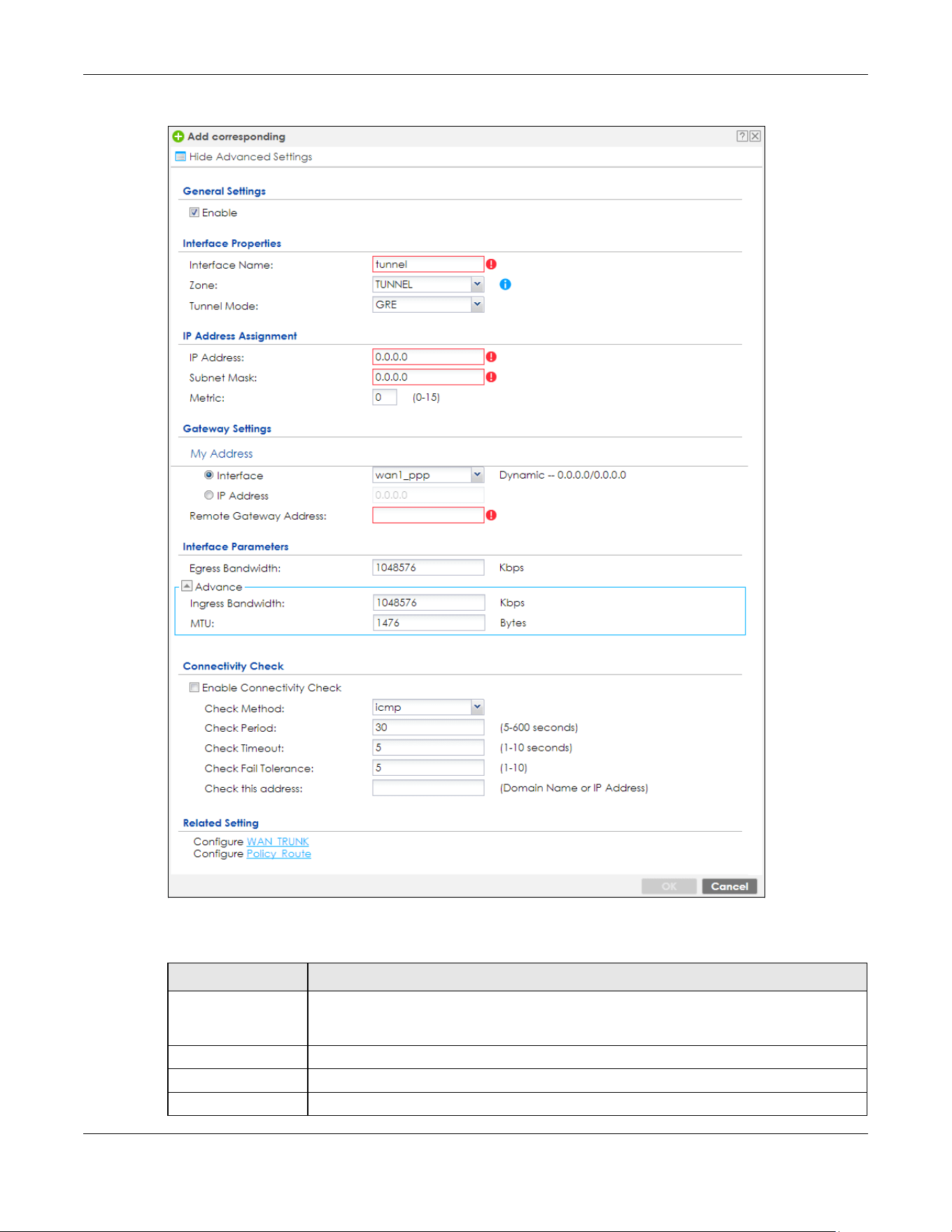Image resolution: width=952 pixels, height=1232 pixels.
Task: Collapse the Advance section
Action: pyautogui.click(x=187, y=586)
